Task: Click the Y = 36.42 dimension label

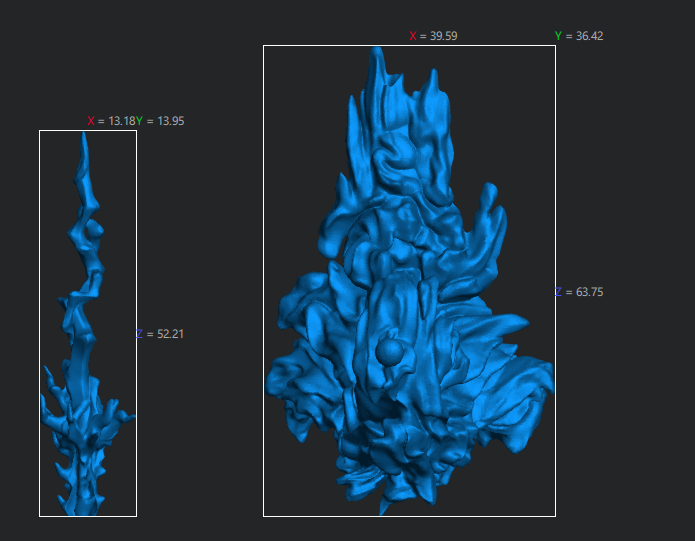Action: point(579,36)
